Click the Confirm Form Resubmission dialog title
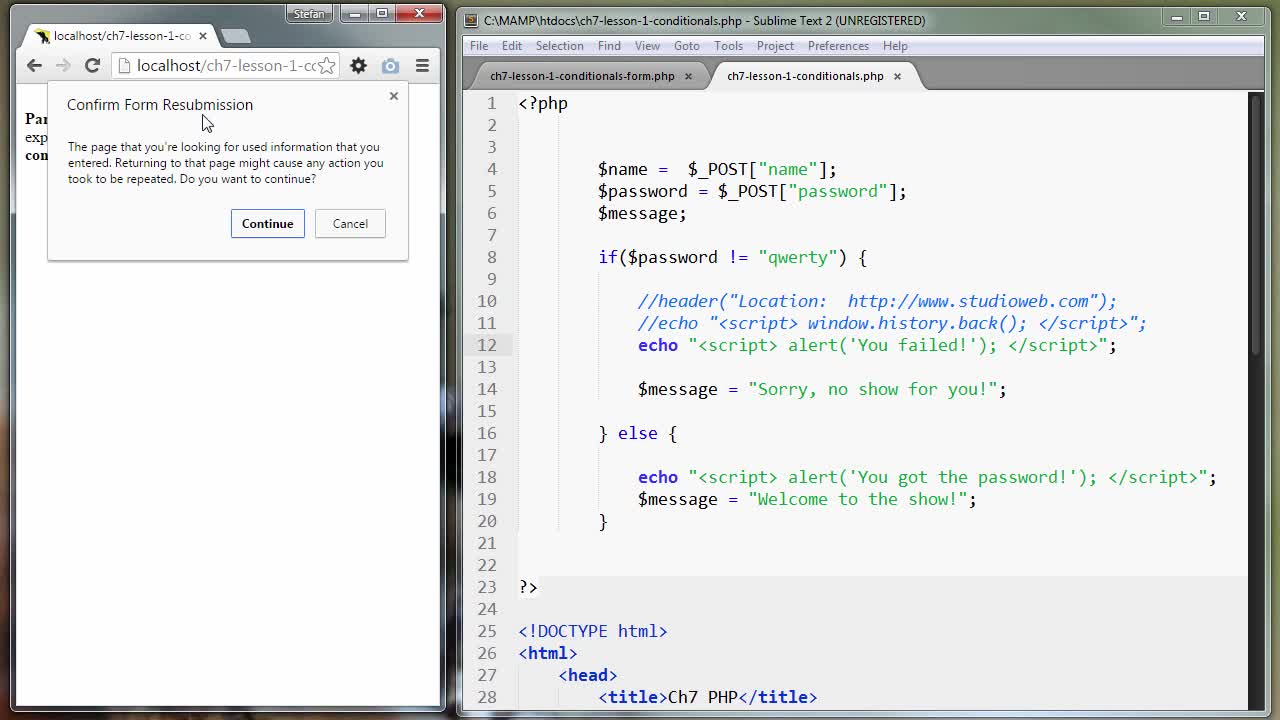Viewport: 1280px width, 720px height. pos(160,104)
